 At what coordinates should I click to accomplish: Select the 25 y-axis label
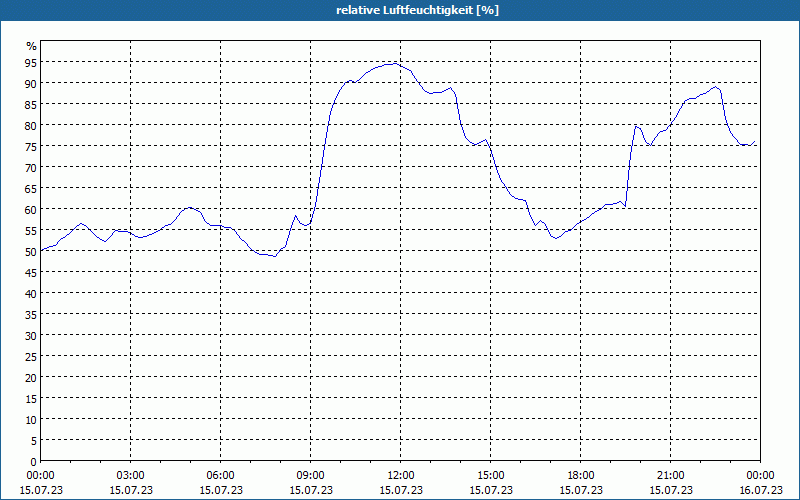[x=31, y=357]
